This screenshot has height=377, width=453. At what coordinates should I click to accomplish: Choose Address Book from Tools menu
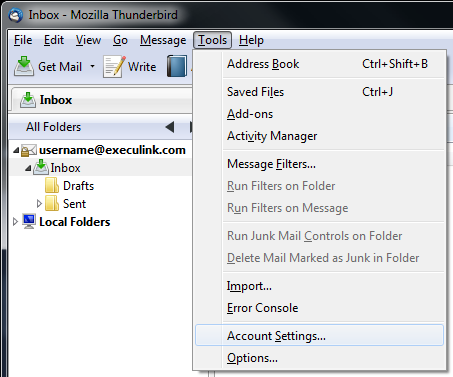tap(319, 64)
